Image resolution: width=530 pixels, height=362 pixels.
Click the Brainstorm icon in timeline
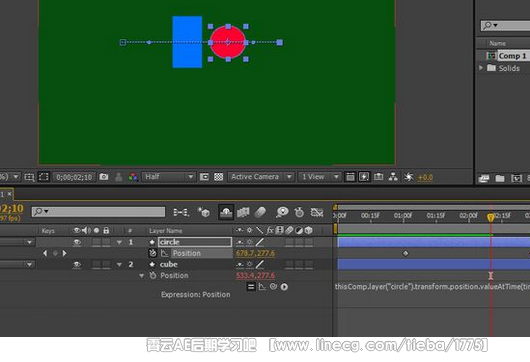282,212
